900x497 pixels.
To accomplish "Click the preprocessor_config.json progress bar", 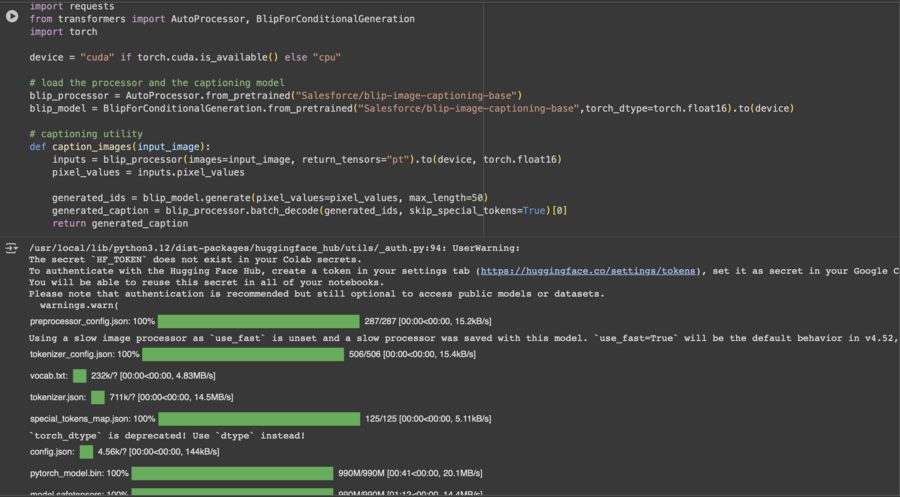I will point(258,321).
